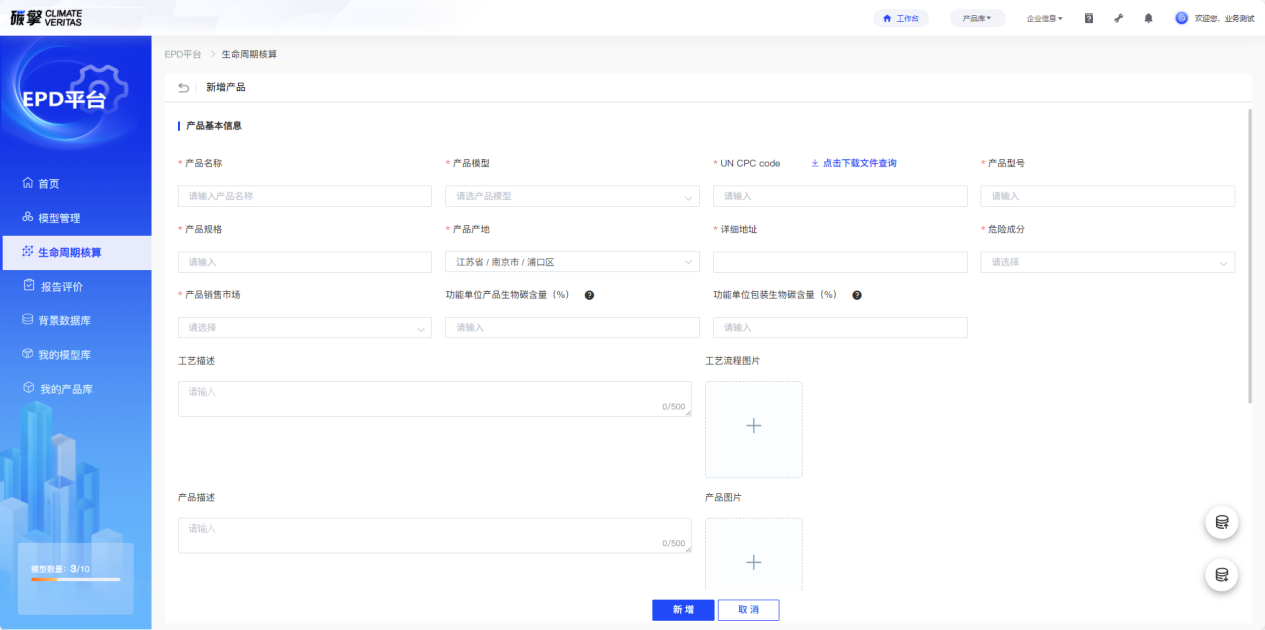Click the 产品名称 input field
The width and height of the screenshot is (1265, 630).
[x=304, y=196]
